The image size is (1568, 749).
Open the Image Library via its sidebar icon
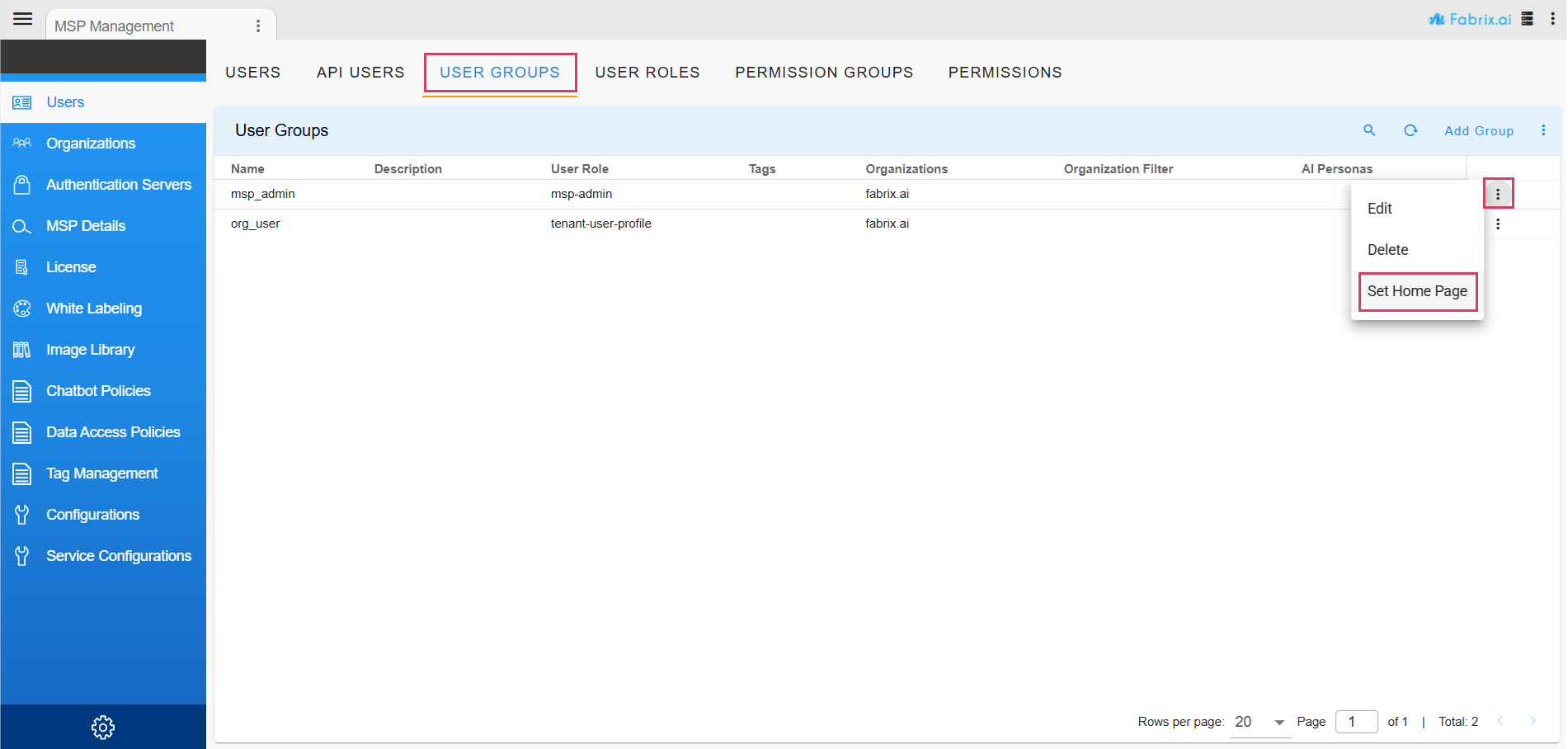point(22,349)
